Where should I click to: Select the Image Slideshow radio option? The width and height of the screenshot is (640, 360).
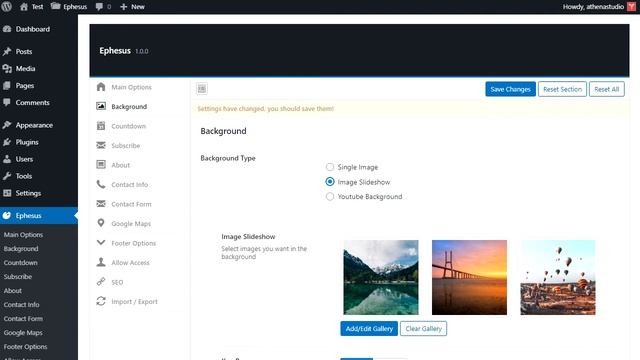point(330,182)
